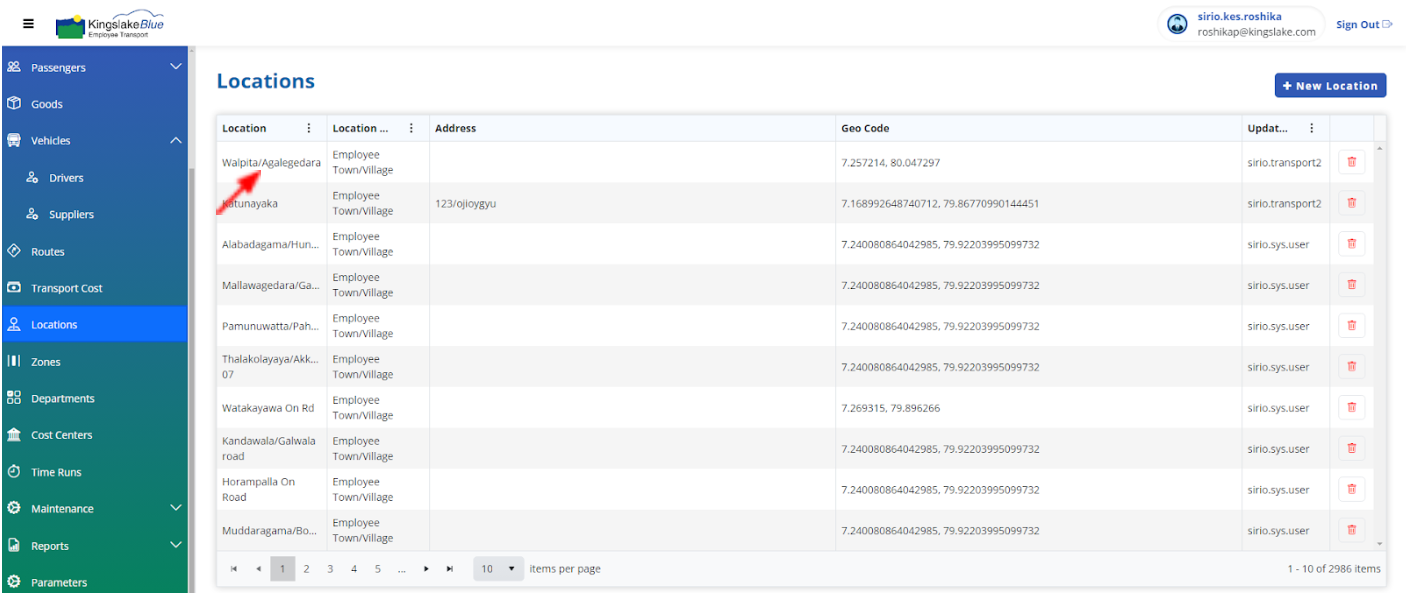
Task: Click the Kandawala/Galwala road cell
Action: (269, 449)
